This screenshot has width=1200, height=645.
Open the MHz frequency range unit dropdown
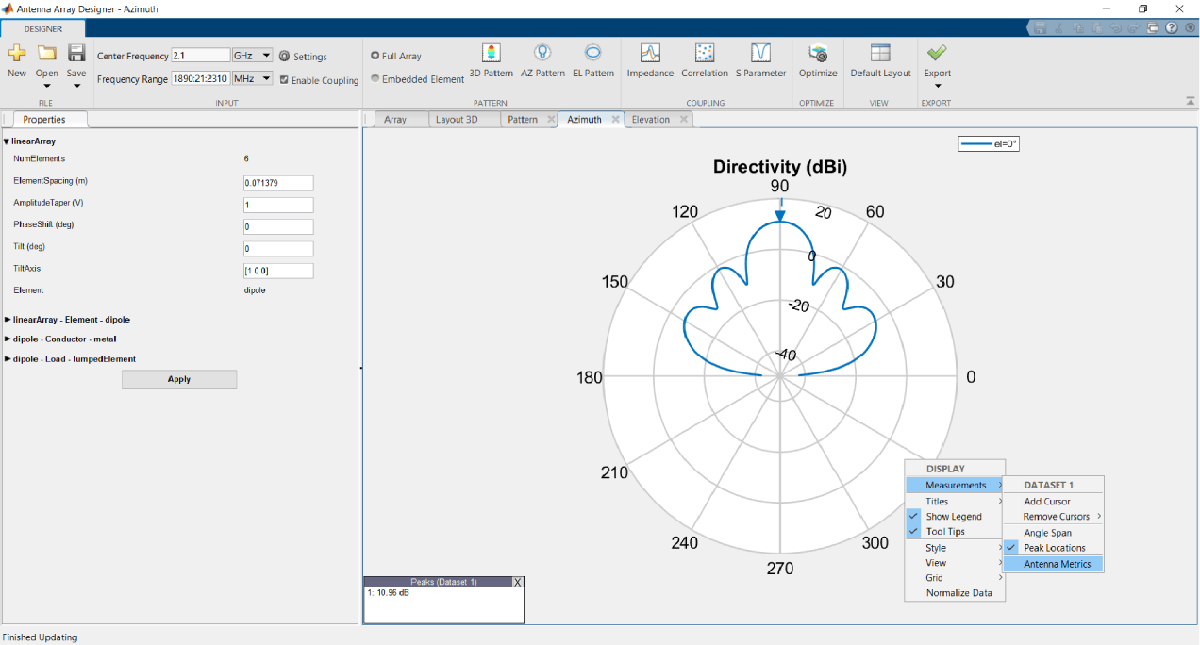point(252,78)
